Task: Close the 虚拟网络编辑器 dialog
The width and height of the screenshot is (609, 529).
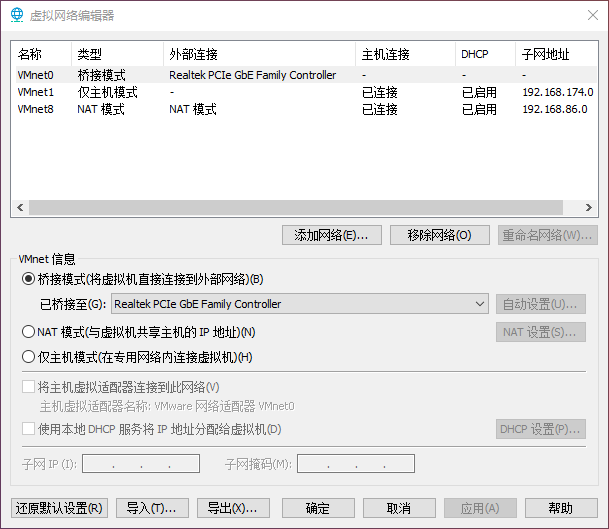Action: (x=593, y=15)
